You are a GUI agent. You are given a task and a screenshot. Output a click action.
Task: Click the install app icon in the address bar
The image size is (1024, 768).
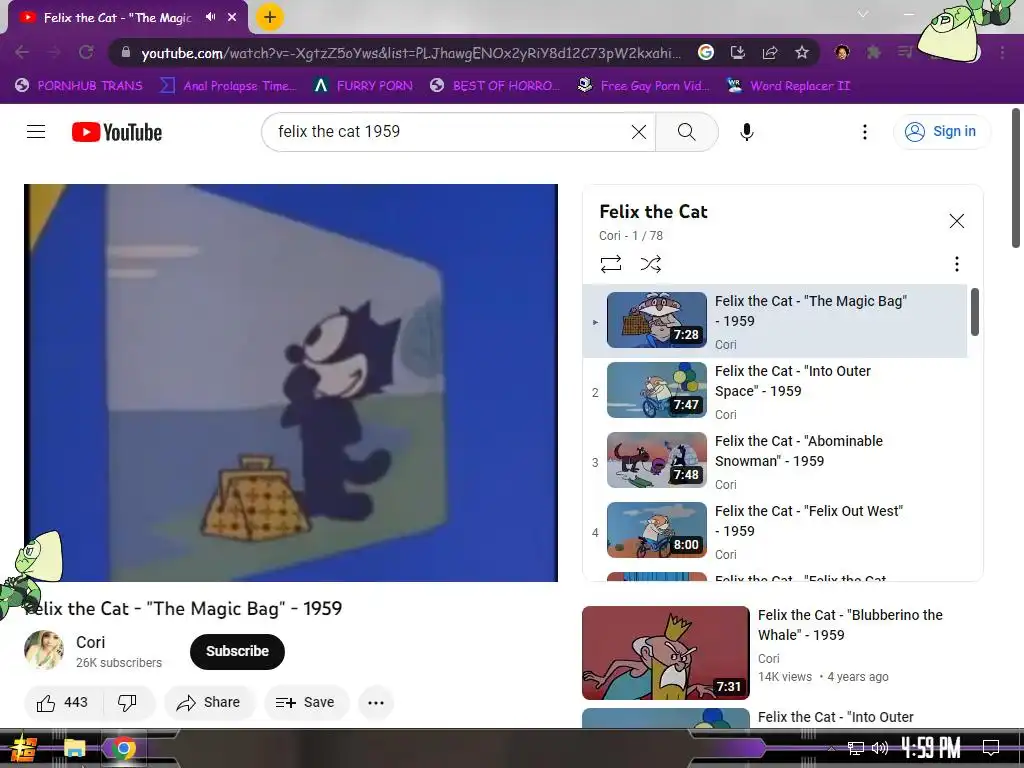point(738,52)
